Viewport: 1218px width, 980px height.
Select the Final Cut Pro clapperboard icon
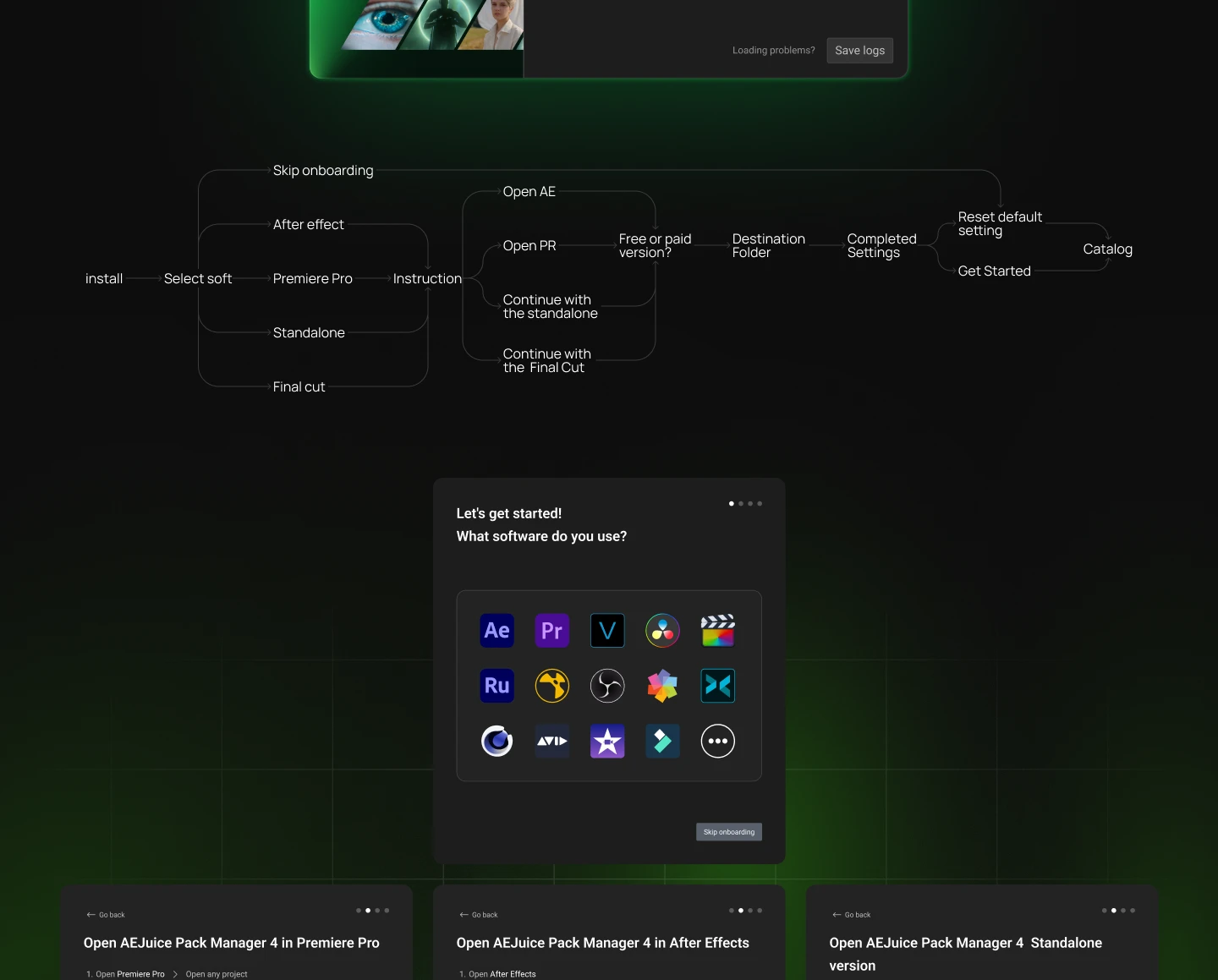(x=718, y=631)
